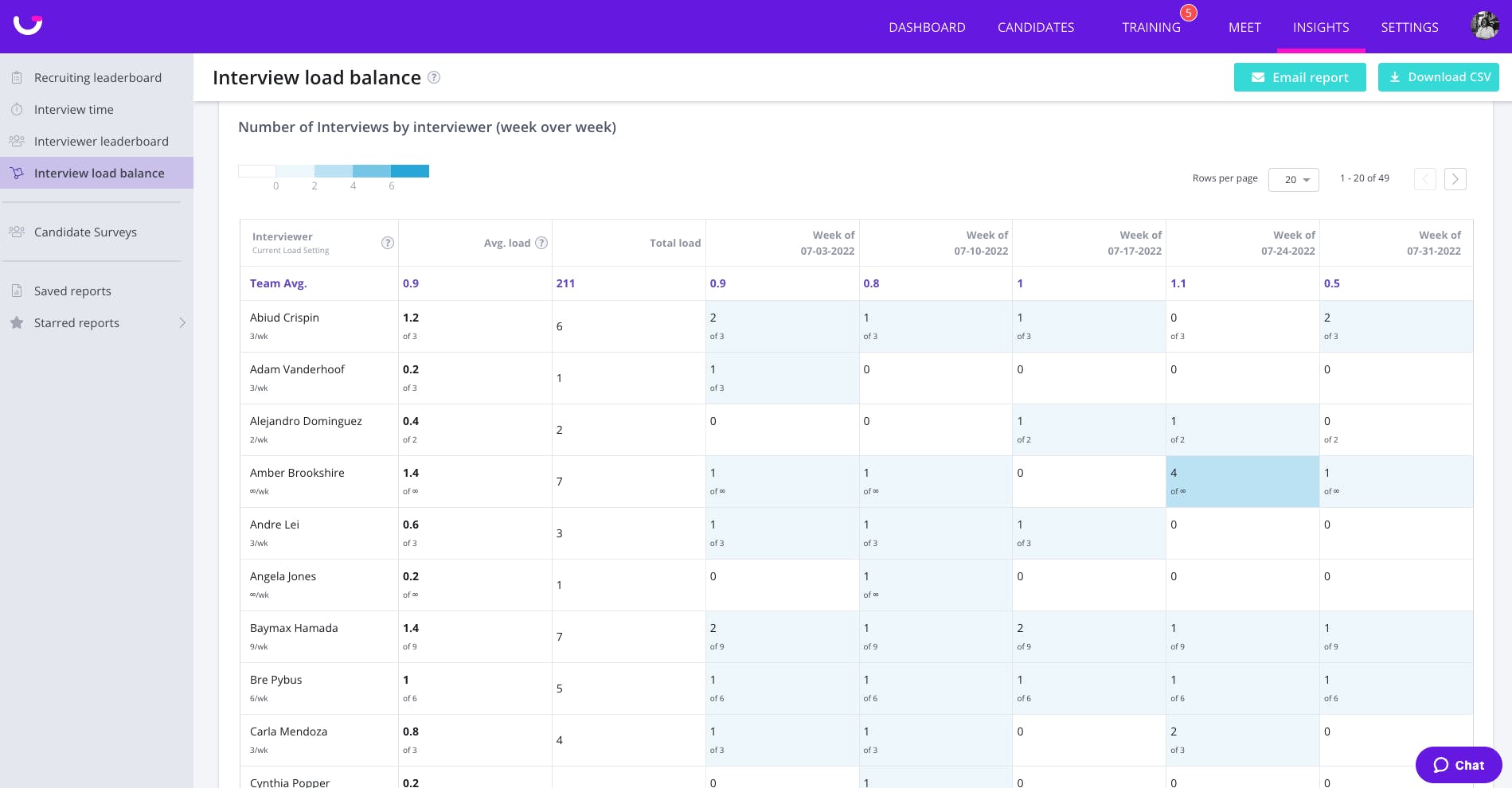The height and width of the screenshot is (788, 1512).
Task: Click the Email report button
Action: (x=1300, y=77)
